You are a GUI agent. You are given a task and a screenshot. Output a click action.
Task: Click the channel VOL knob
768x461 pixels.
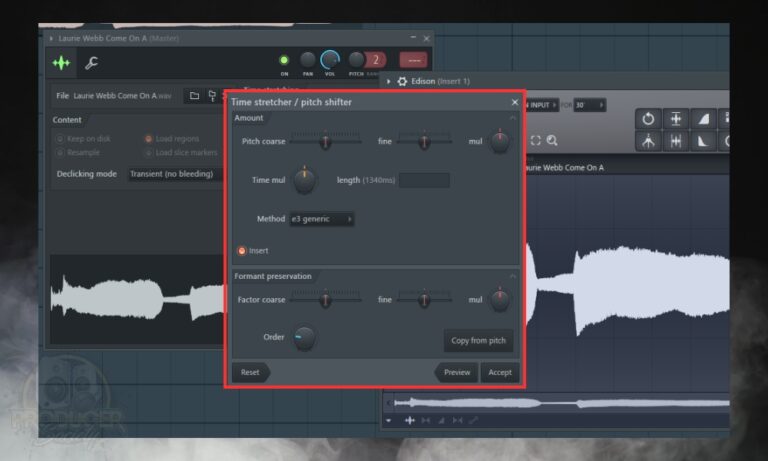[x=330, y=60]
